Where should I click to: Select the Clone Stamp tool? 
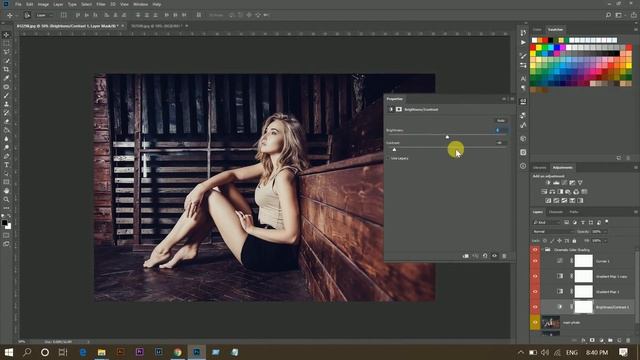[6, 104]
